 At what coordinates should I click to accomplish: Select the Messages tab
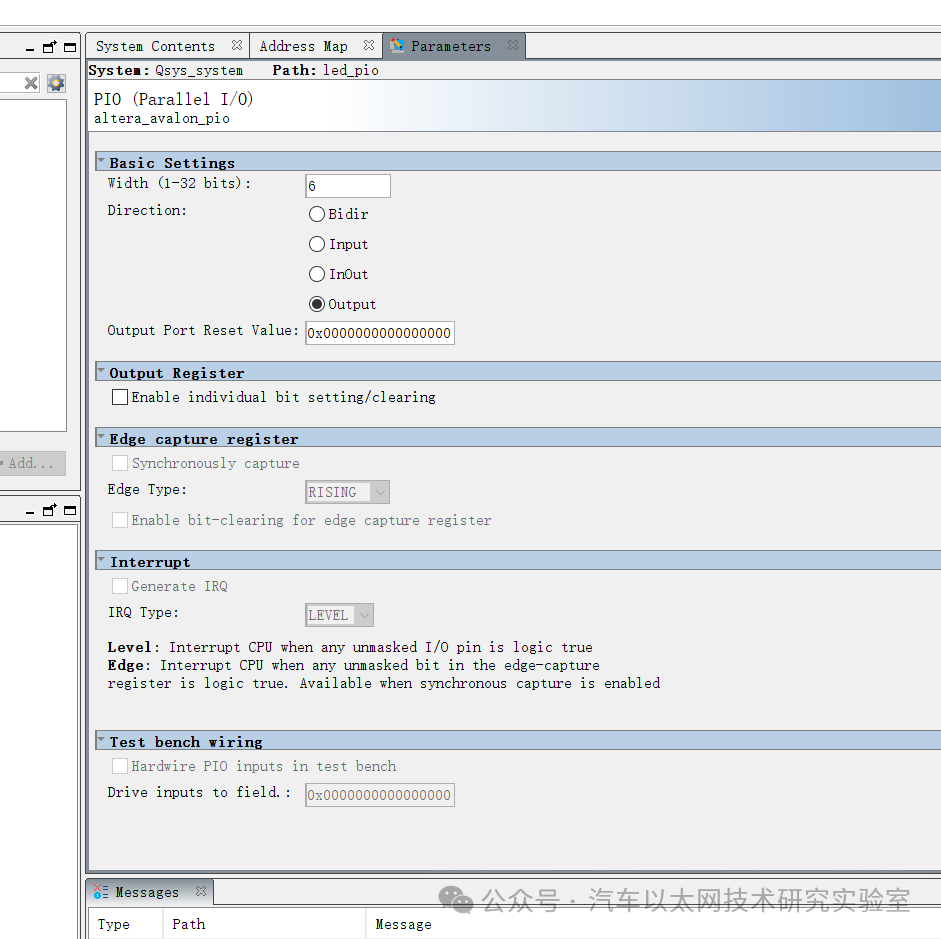147,892
